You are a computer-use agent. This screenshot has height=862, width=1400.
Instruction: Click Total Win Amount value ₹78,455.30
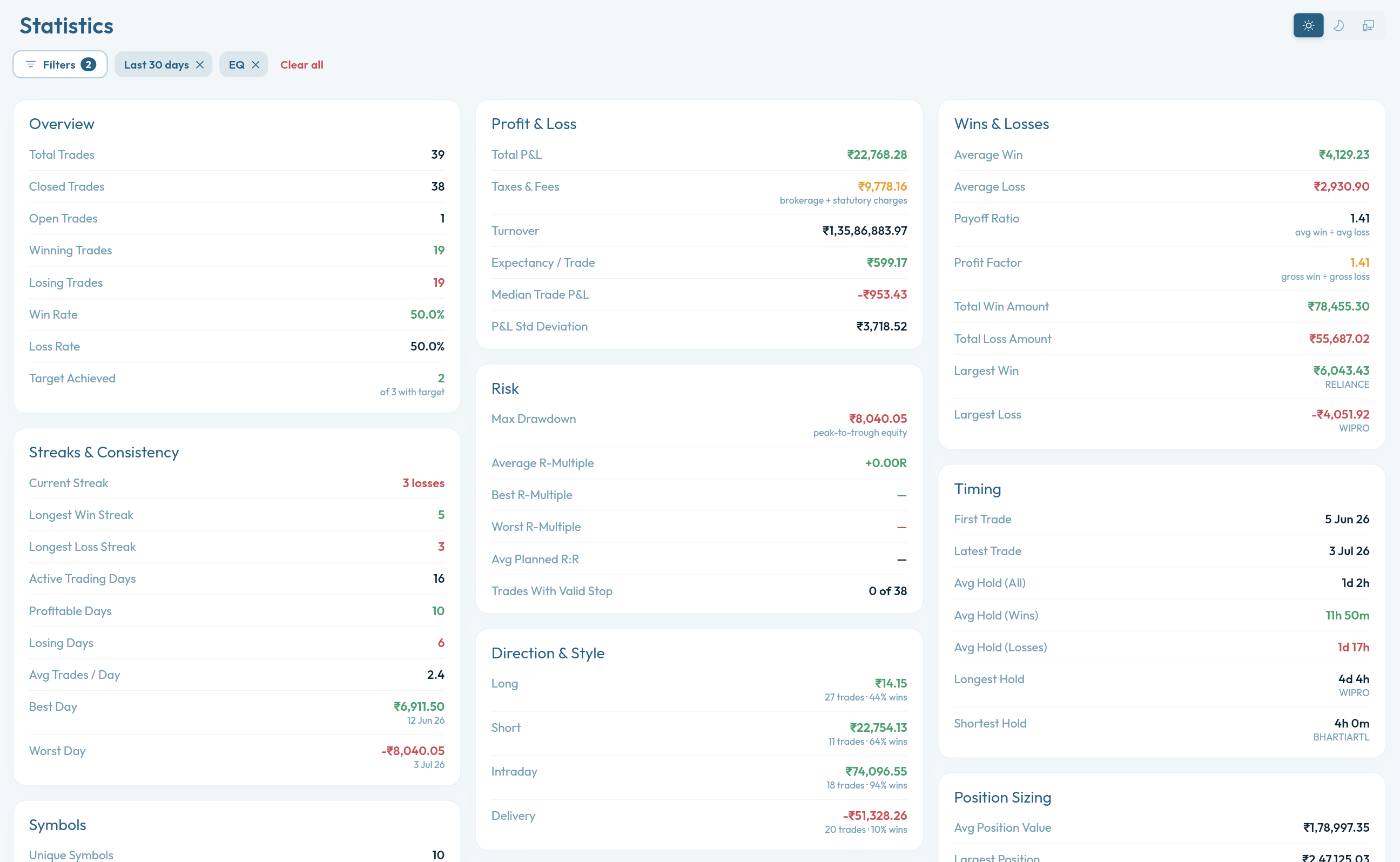point(1338,306)
